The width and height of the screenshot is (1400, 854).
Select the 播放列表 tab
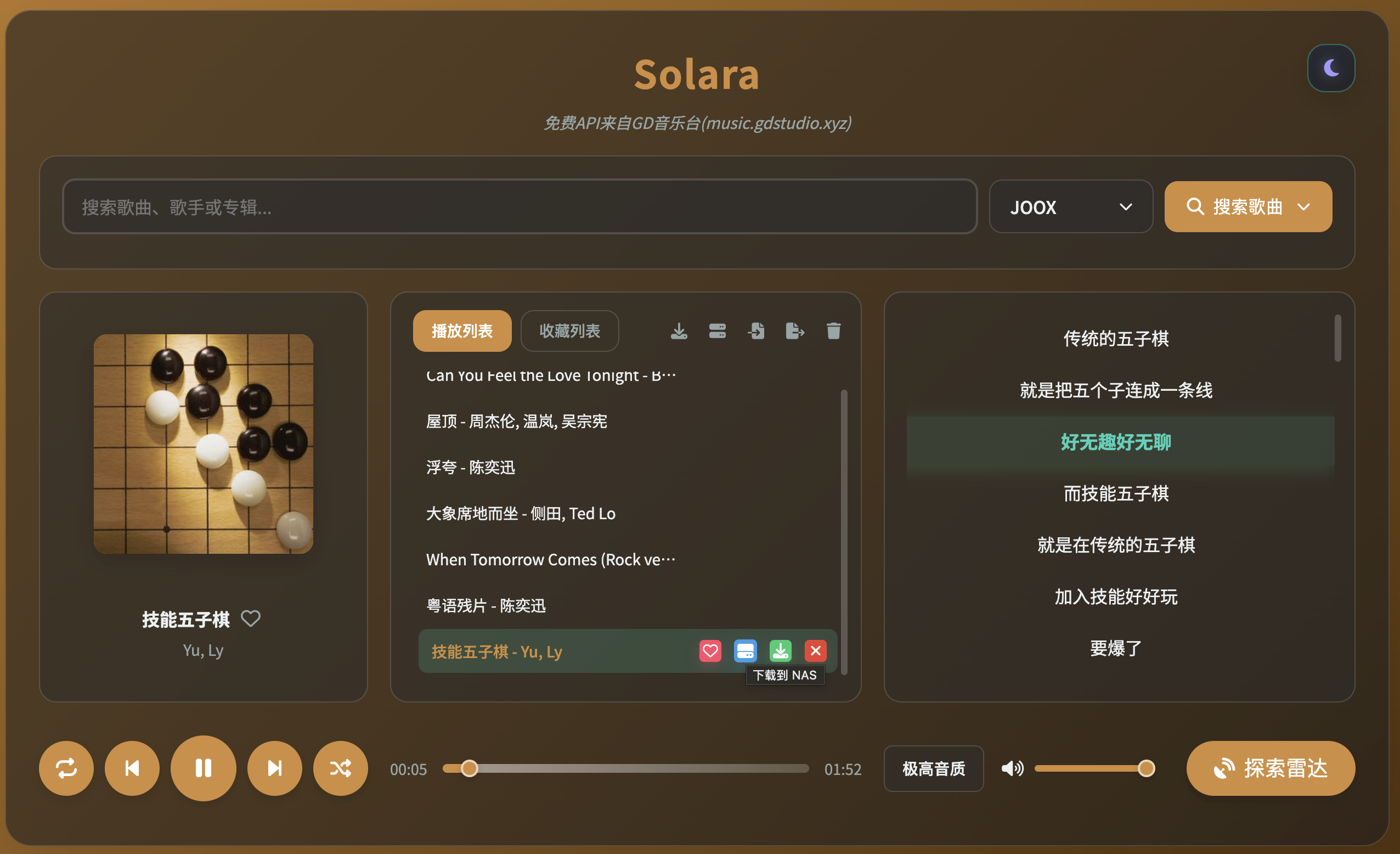pyautogui.click(x=462, y=331)
